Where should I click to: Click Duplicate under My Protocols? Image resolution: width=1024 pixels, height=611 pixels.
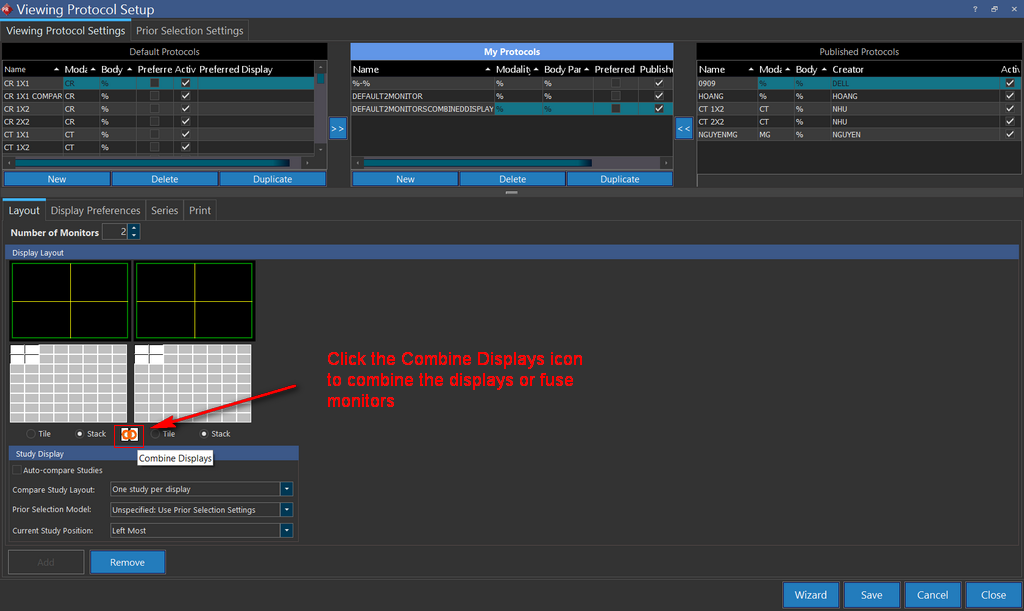619,179
